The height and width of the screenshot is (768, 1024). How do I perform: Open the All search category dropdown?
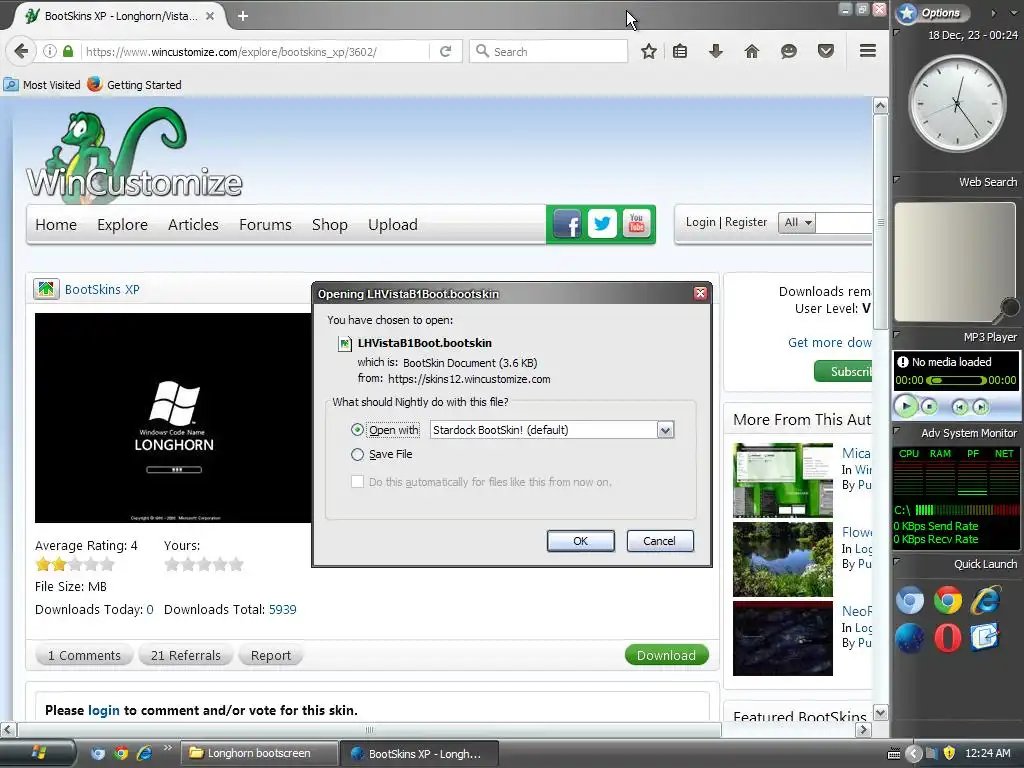(797, 223)
